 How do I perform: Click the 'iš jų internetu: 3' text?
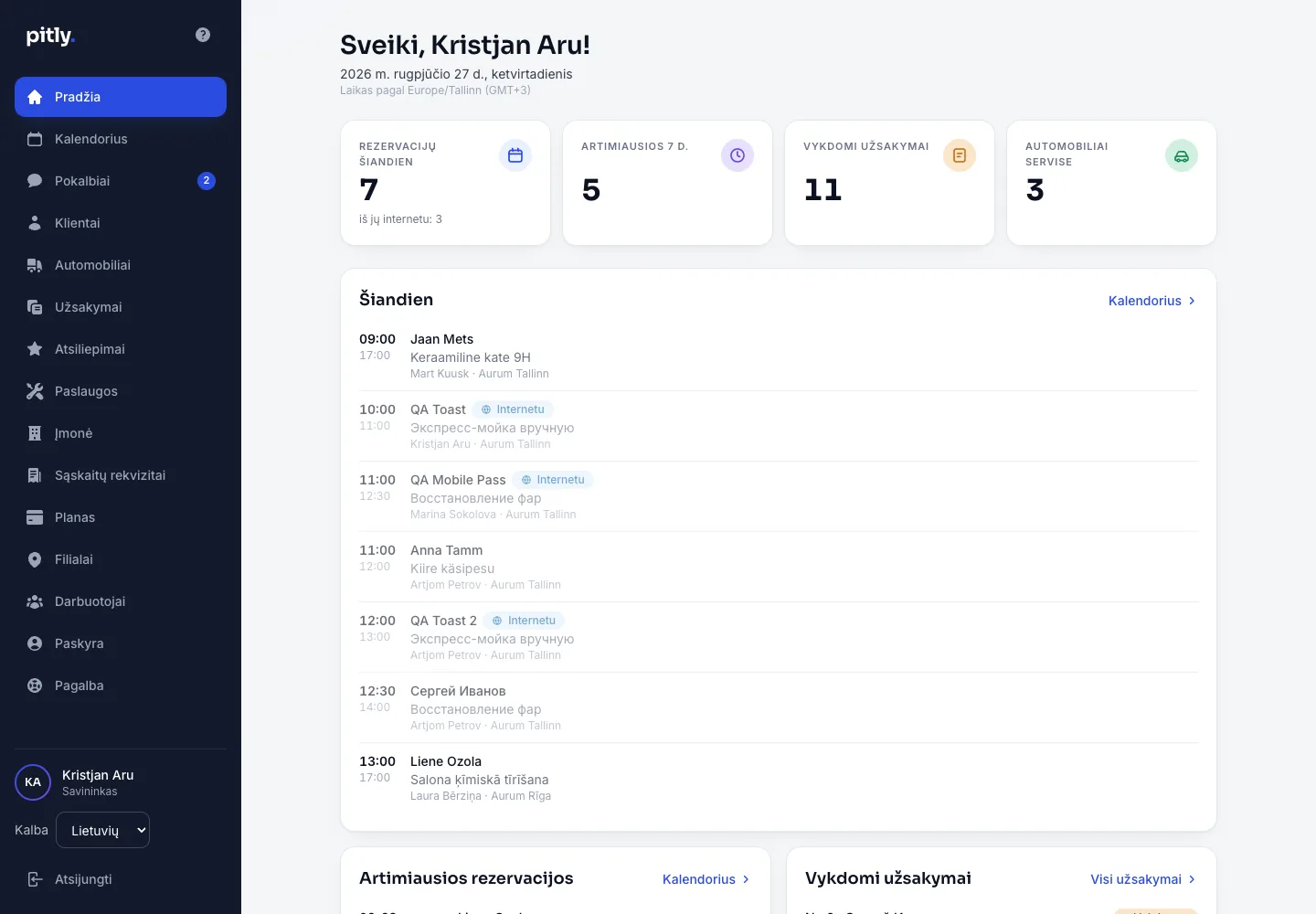(x=400, y=219)
